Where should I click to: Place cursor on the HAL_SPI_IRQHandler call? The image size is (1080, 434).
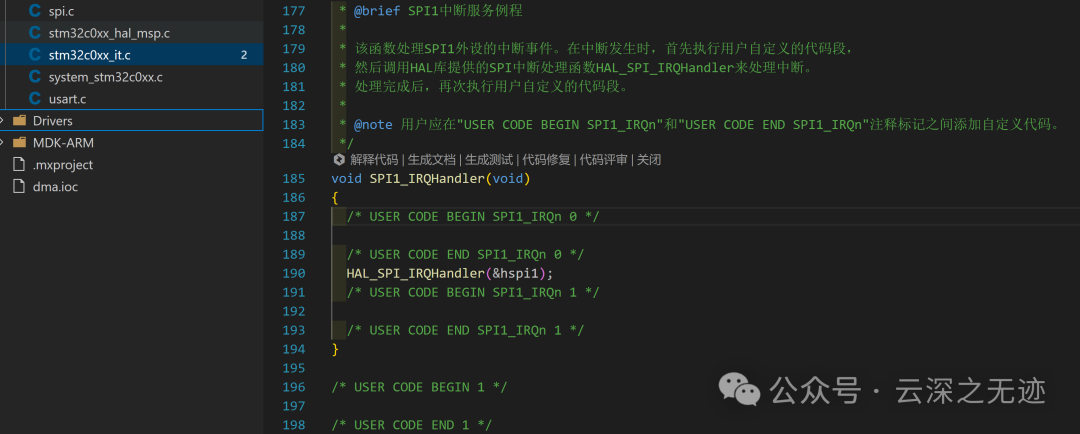click(x=420, y=273)
